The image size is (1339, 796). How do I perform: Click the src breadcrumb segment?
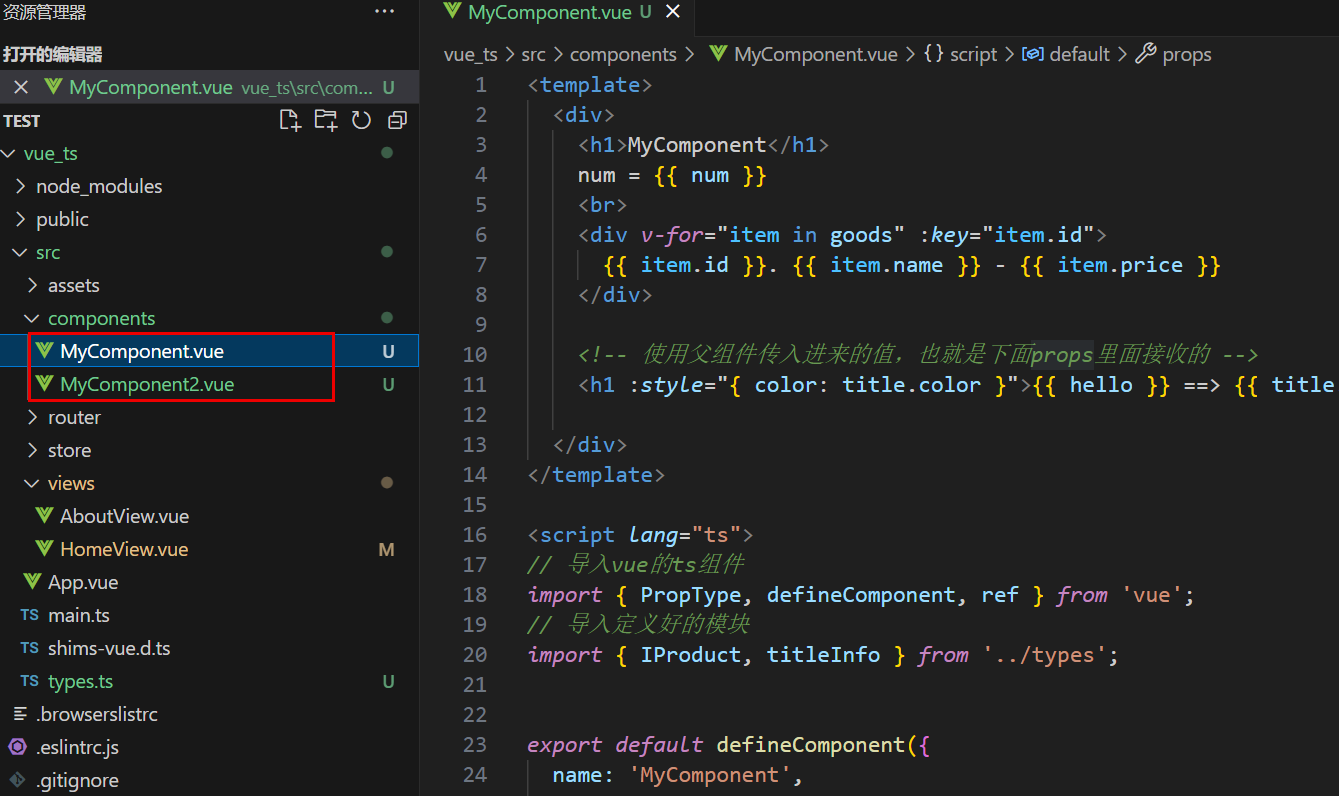click(x=533, y=54)
